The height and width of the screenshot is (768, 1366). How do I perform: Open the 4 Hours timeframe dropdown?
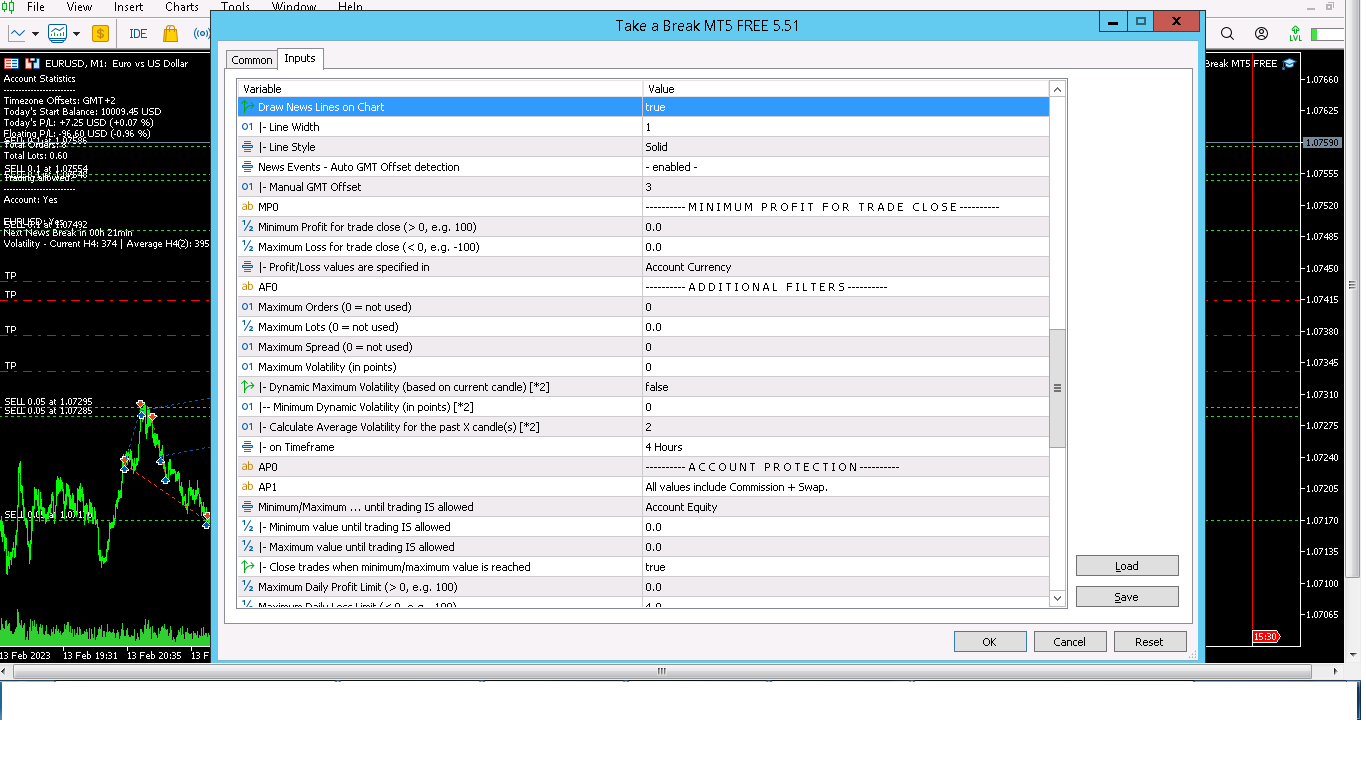[x=846, y=447]
